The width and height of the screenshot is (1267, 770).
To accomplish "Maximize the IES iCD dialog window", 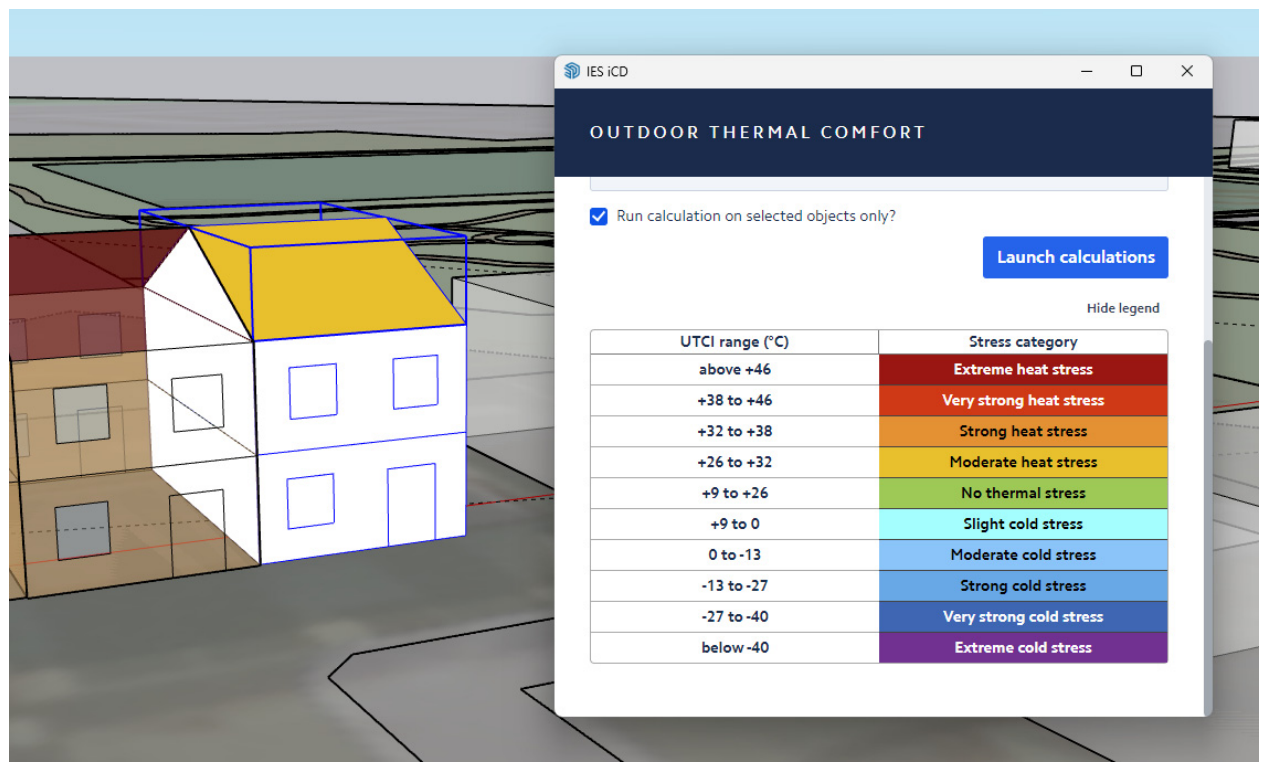I will pos(1136,71).
